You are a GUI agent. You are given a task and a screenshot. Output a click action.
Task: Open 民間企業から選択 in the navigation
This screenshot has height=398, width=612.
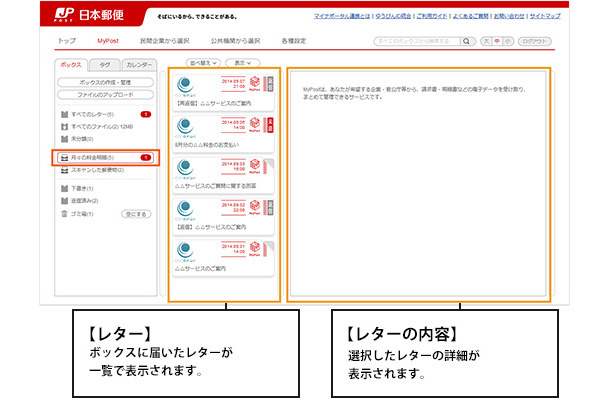tap(164, 41)
